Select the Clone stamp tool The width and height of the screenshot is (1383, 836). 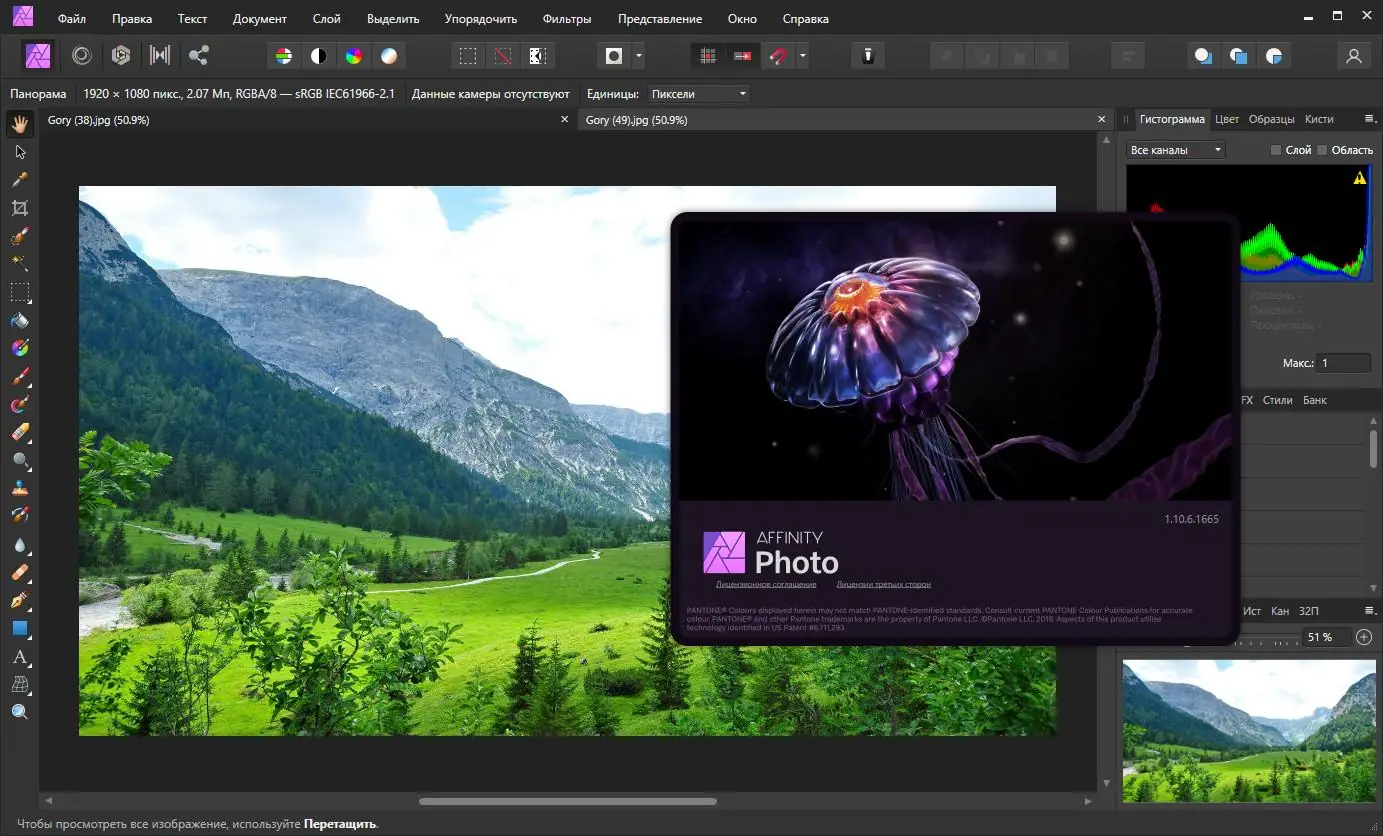pyautogui.click(x=19, y=489)
